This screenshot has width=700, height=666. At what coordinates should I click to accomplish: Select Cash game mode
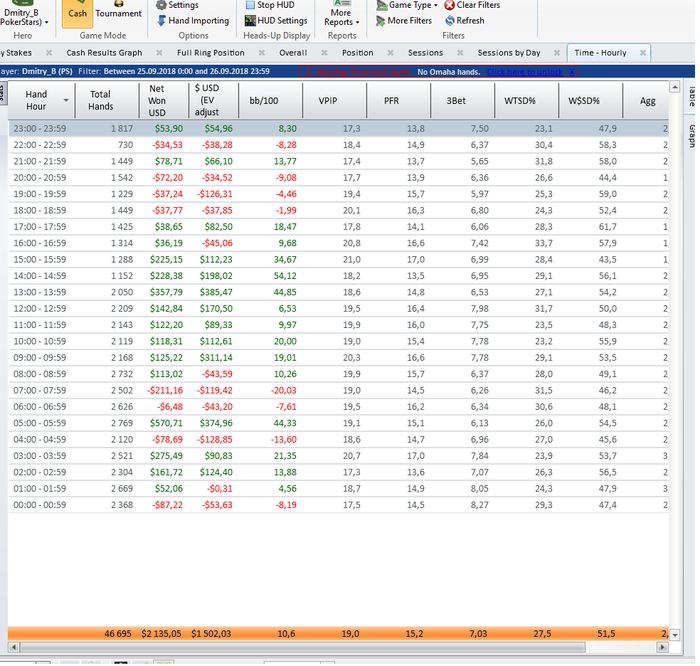pos(77,13)
